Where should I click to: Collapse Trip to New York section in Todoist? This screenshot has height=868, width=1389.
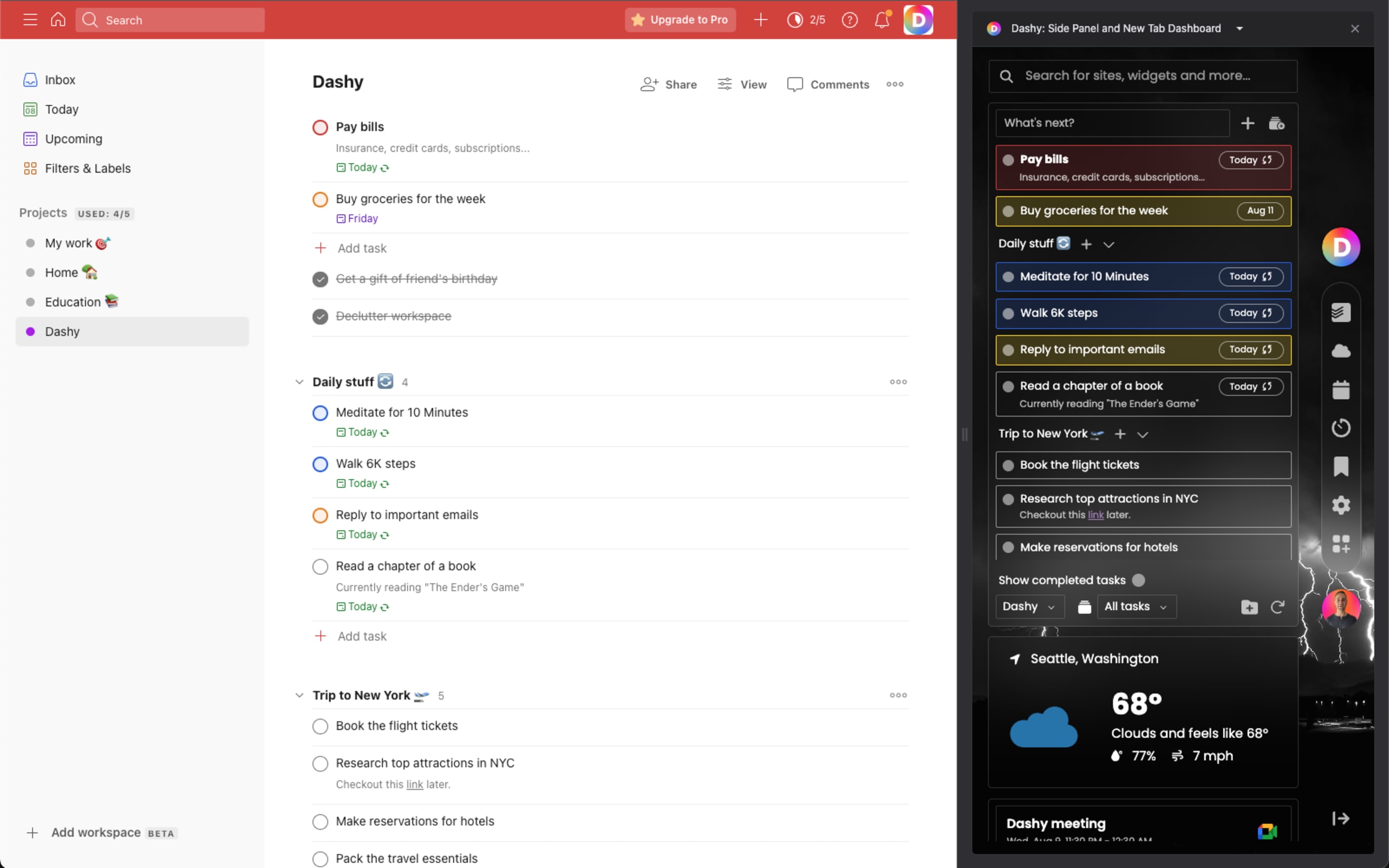299,695
